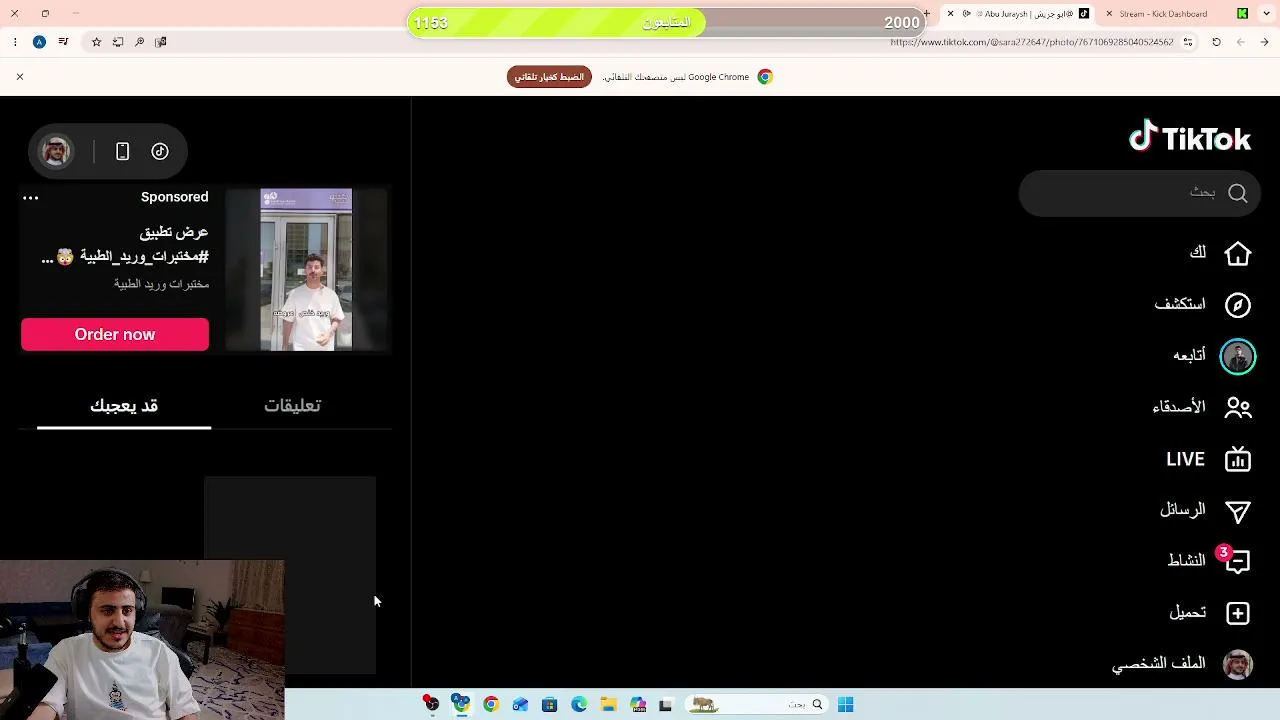
Task: Open the advertiser name مختبرات وريد الطبية
Action: click(x=161, y=284)
